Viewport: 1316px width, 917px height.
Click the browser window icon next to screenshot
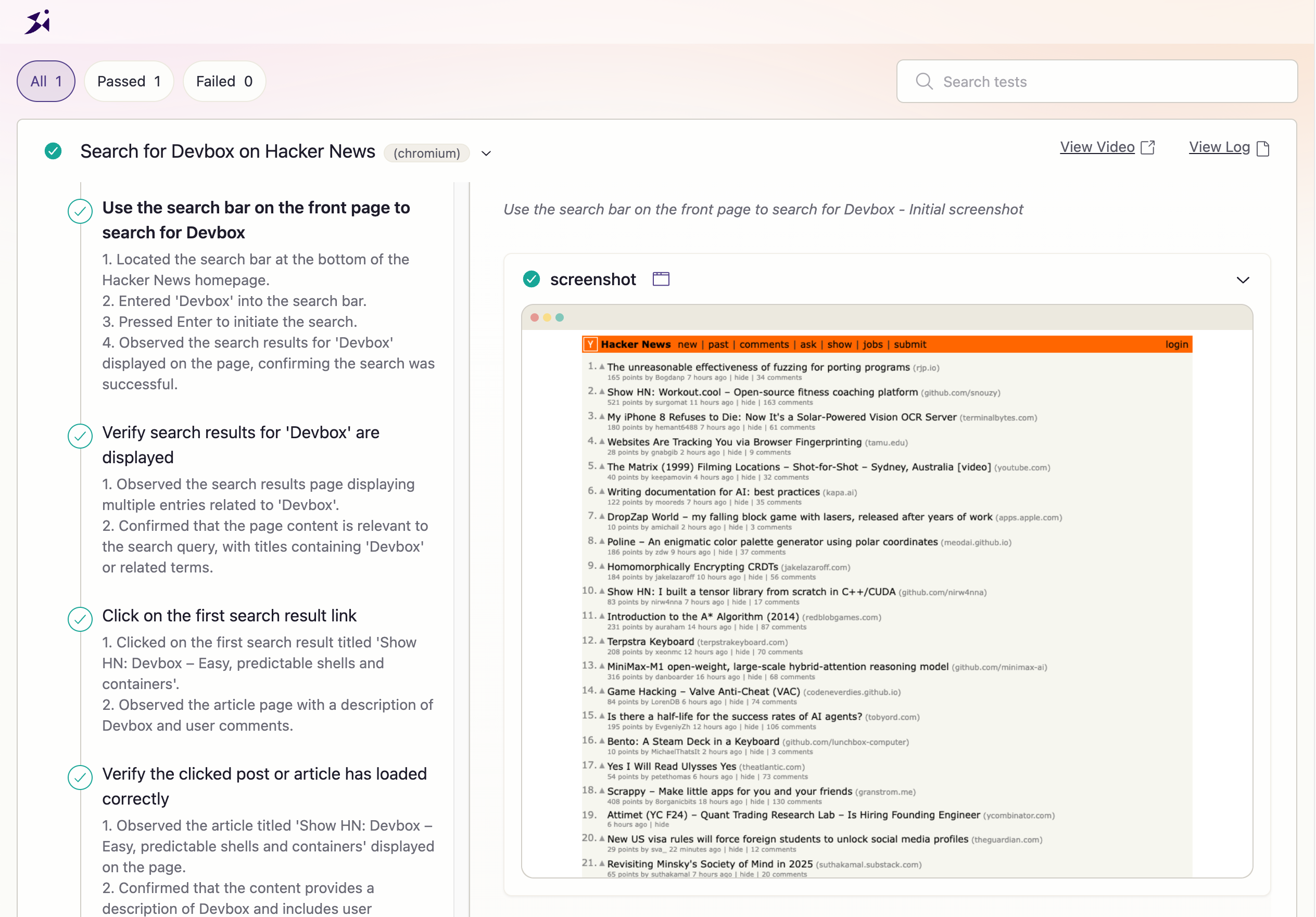click(x=661, y=279)
